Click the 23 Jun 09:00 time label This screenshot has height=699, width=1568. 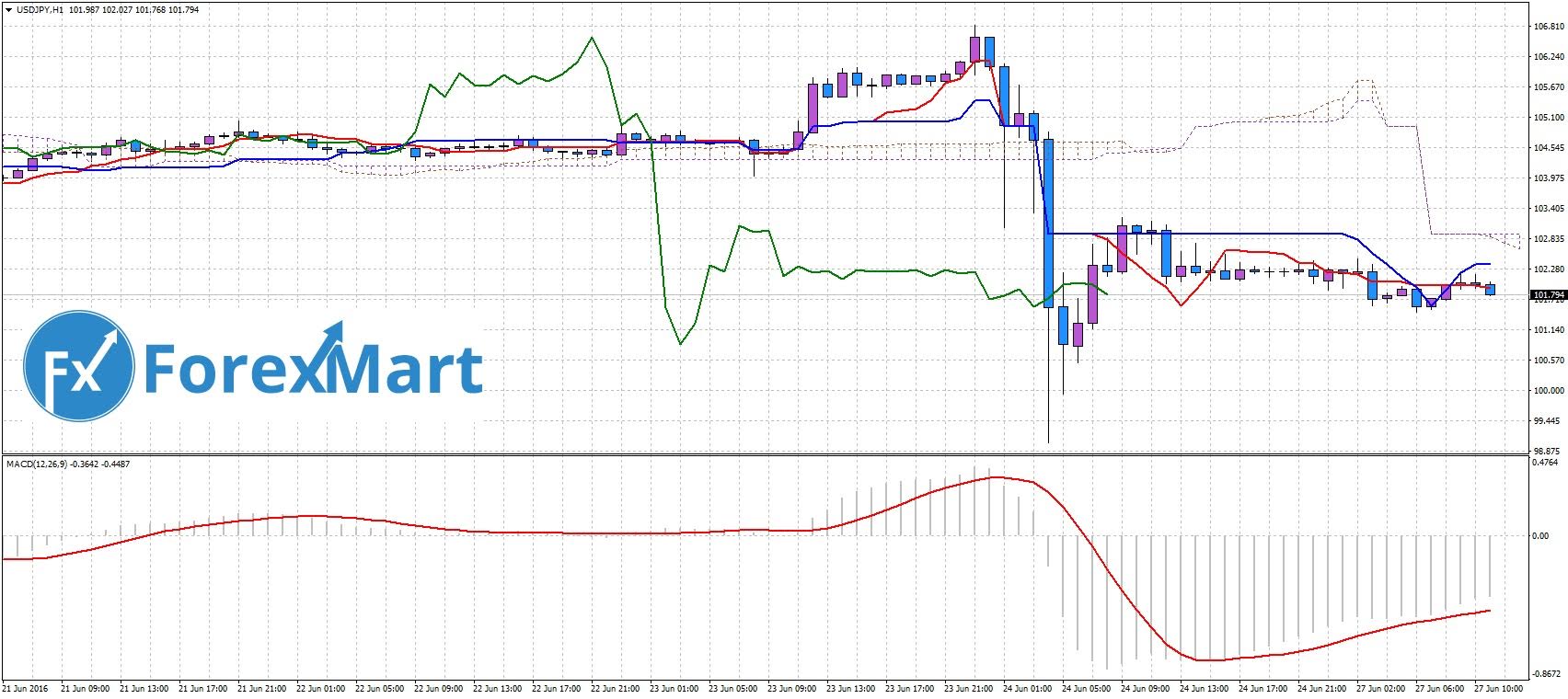(x=792, y=688)
